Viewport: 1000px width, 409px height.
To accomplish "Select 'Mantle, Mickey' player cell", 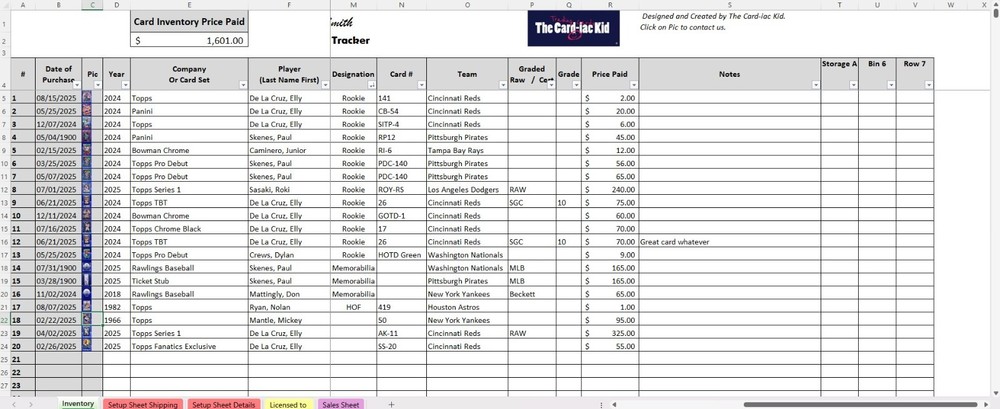I will coord(289,320).
